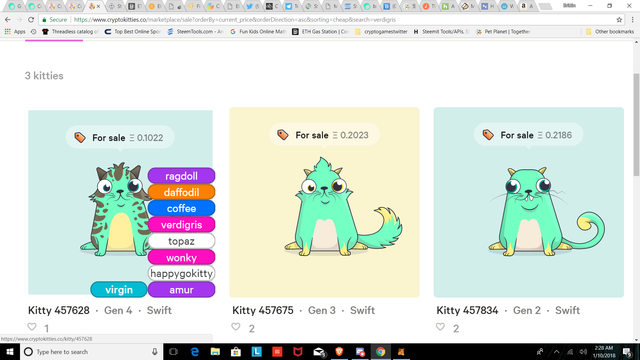Open Task View from the taskbar
Viewport: 640px width, 360px height.
[173, 352]
